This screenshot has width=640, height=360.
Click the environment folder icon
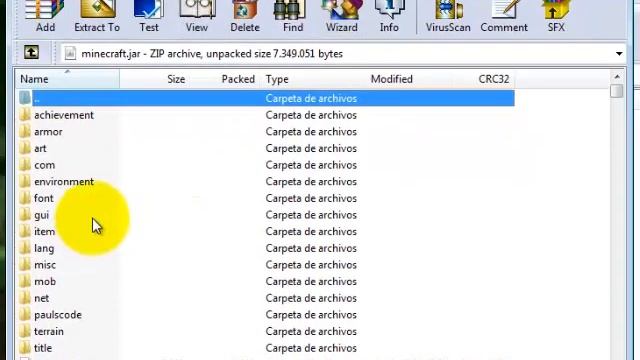[x=25, y=181]
